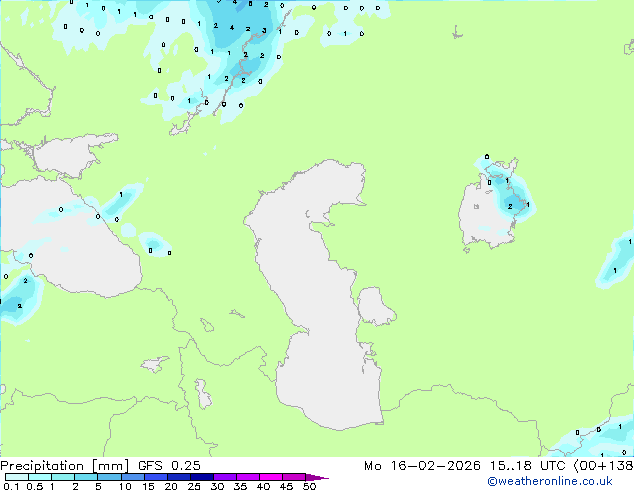
Task: Select the legend label '50'
Action: click(309, 486)
